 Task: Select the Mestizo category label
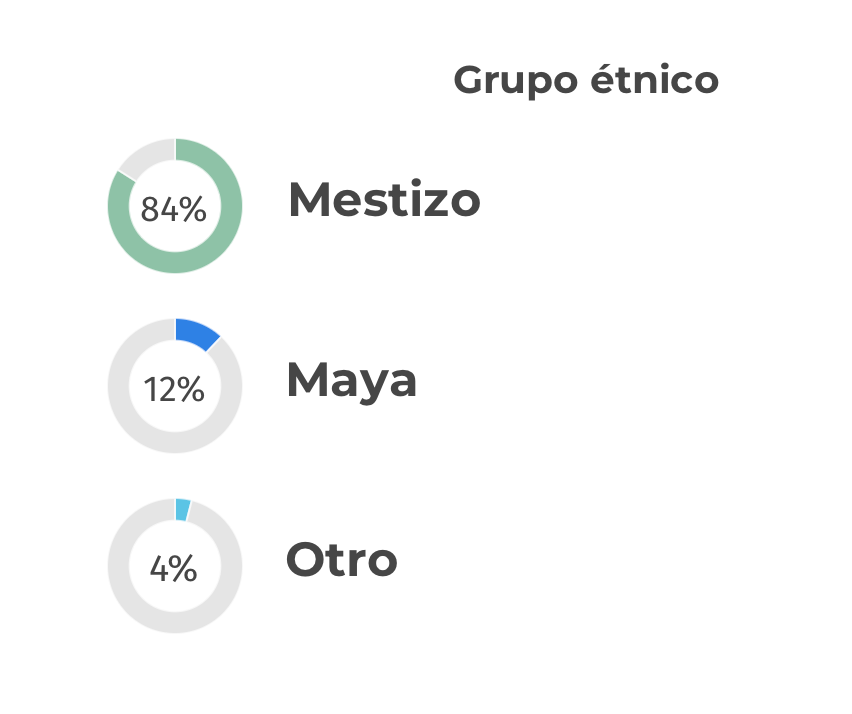tap(384, 199)
